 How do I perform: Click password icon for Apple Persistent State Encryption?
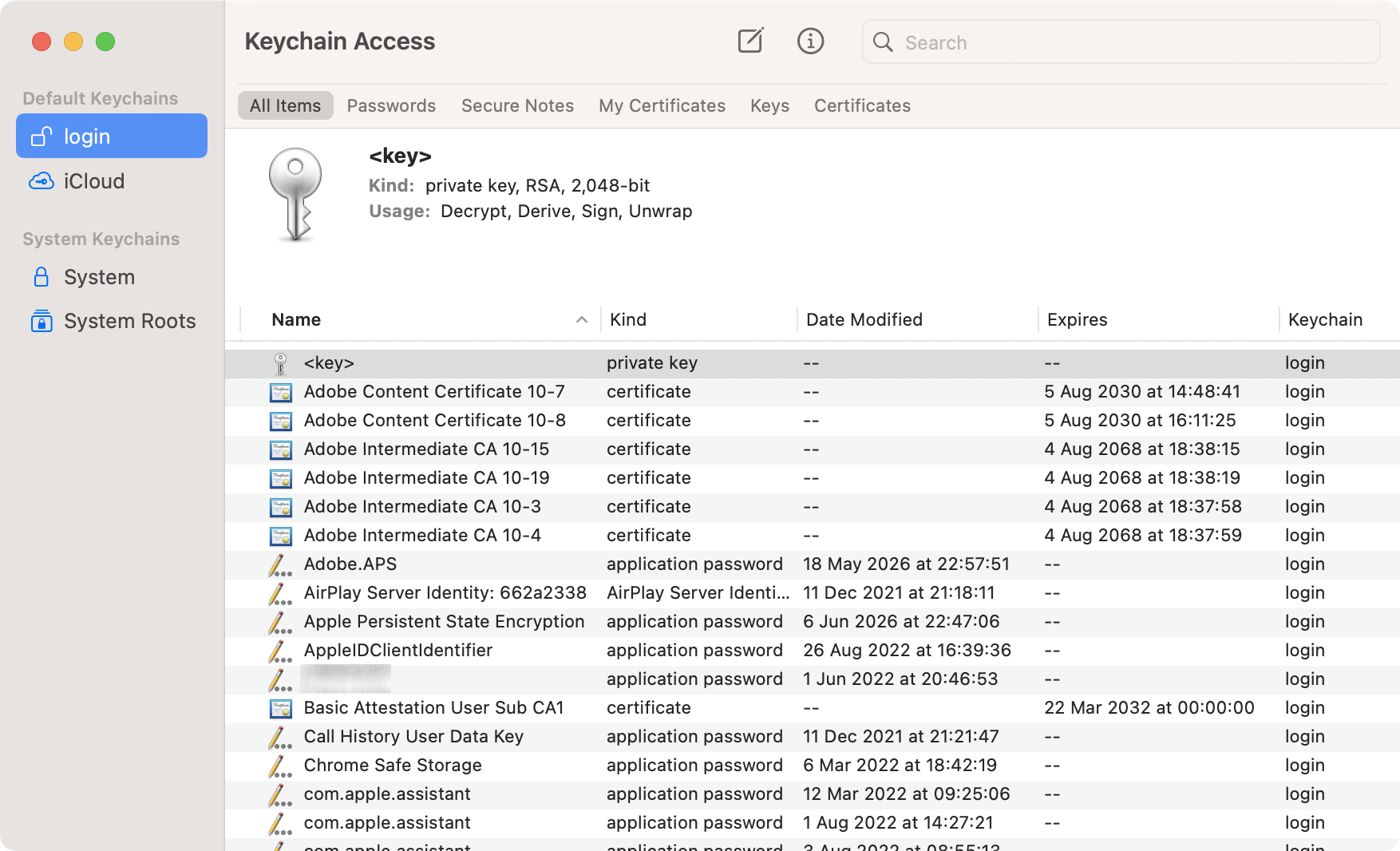[x=280, y=622]
